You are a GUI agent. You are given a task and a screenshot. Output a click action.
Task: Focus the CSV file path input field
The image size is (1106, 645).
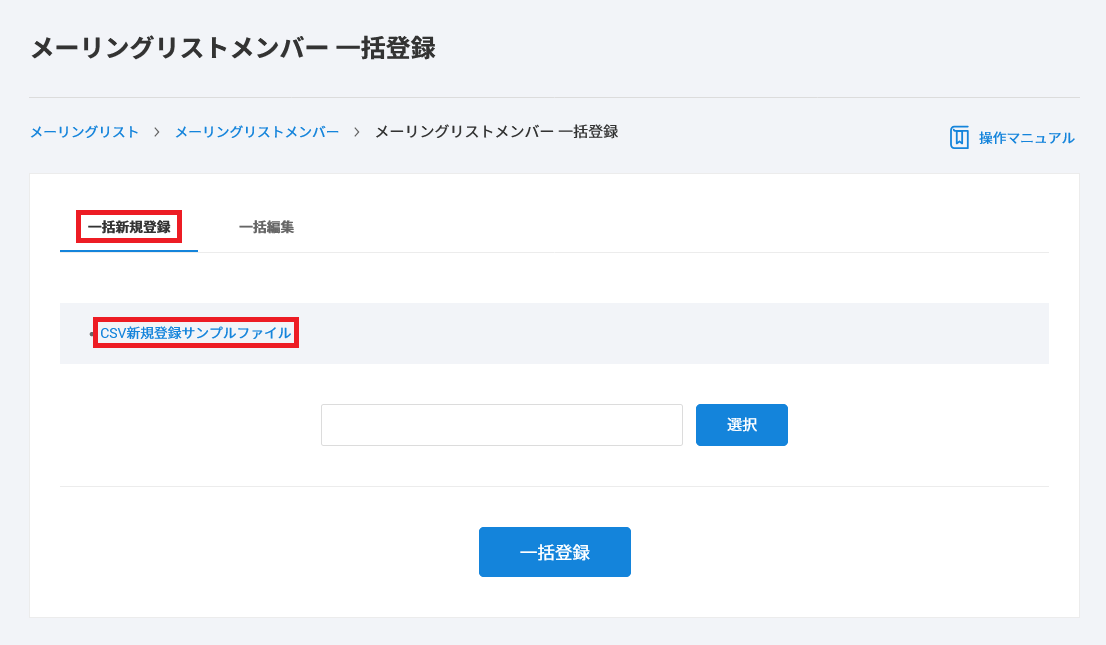[501, 425]
